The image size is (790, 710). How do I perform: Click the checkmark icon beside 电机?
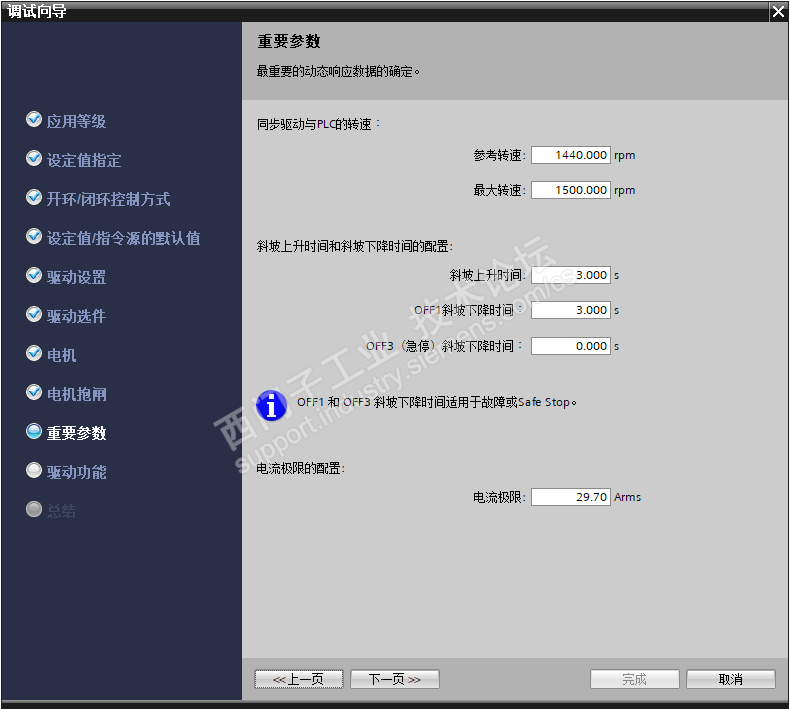(34, 353)
